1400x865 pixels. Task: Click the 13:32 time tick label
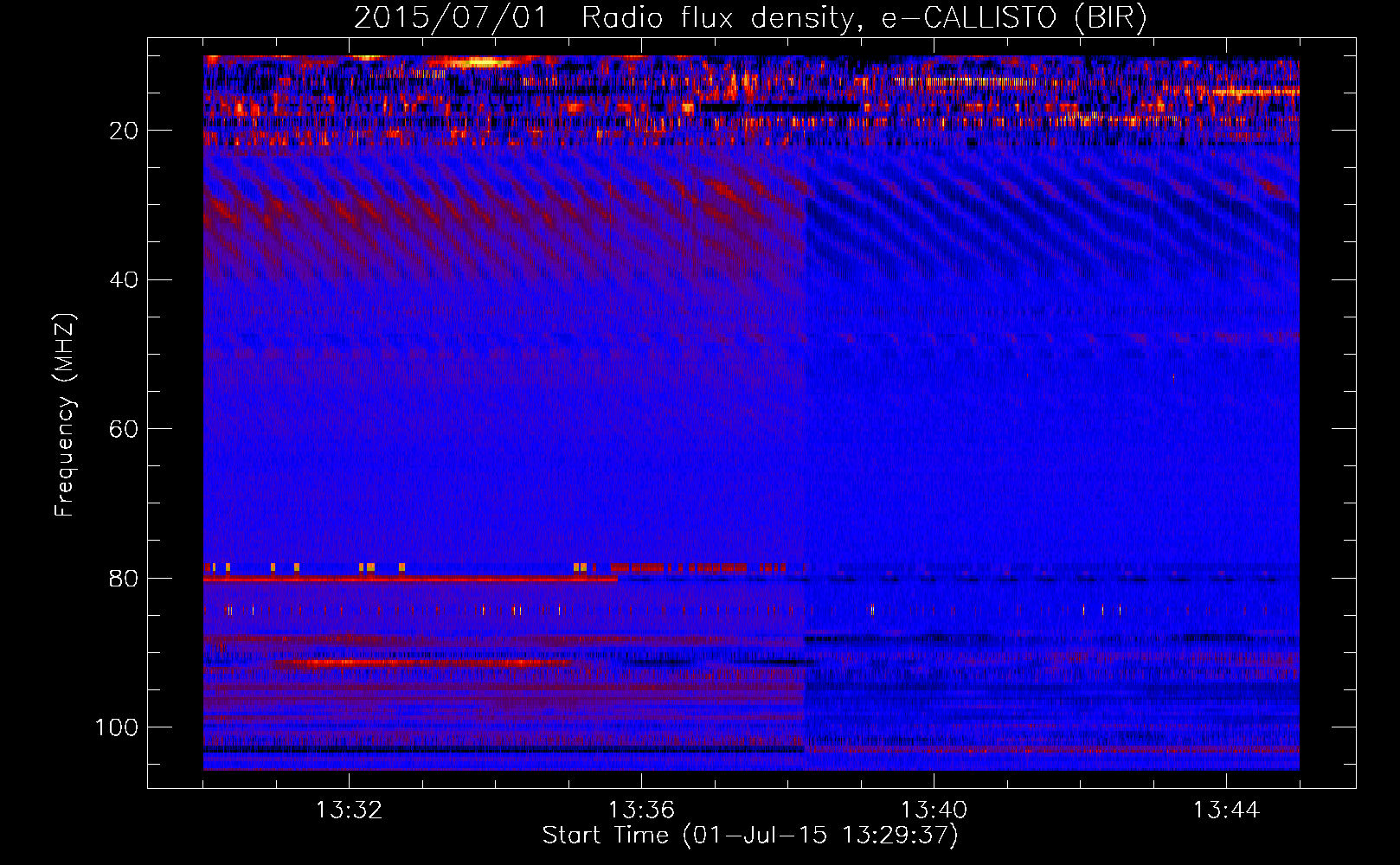click(349, 811)
